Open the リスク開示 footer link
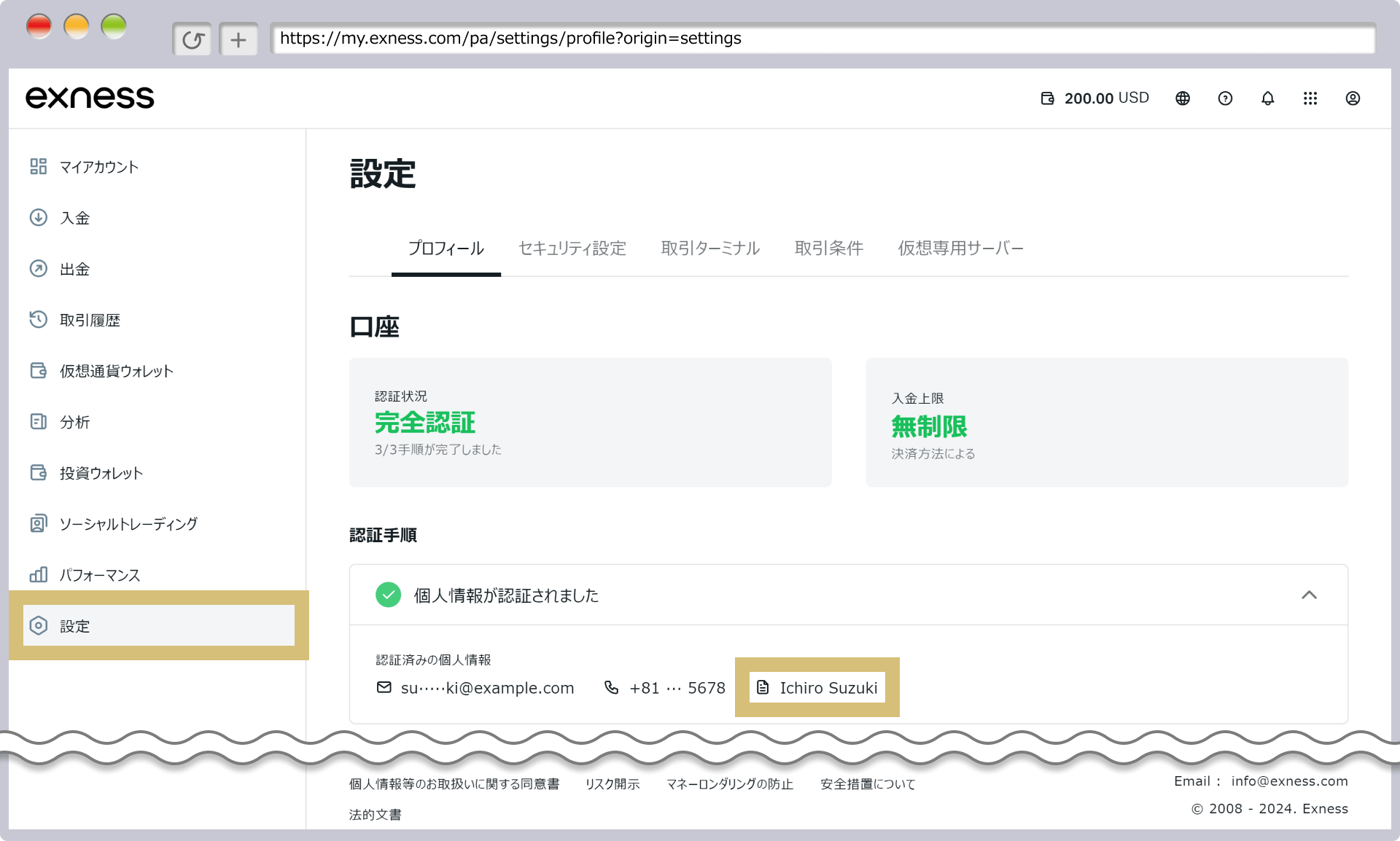Image resolution: width=1400 pixels, height=841 pixels. click(x=612, y=784)
